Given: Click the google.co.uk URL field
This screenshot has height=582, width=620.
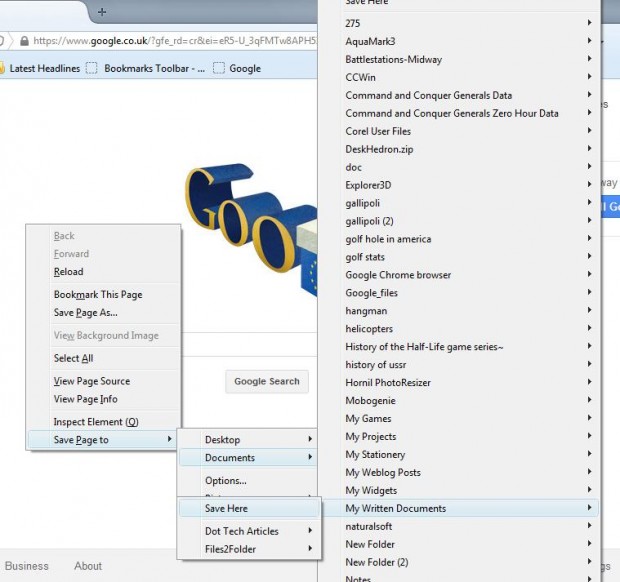Looking at the screenshot, I should [x=174, y=41].
